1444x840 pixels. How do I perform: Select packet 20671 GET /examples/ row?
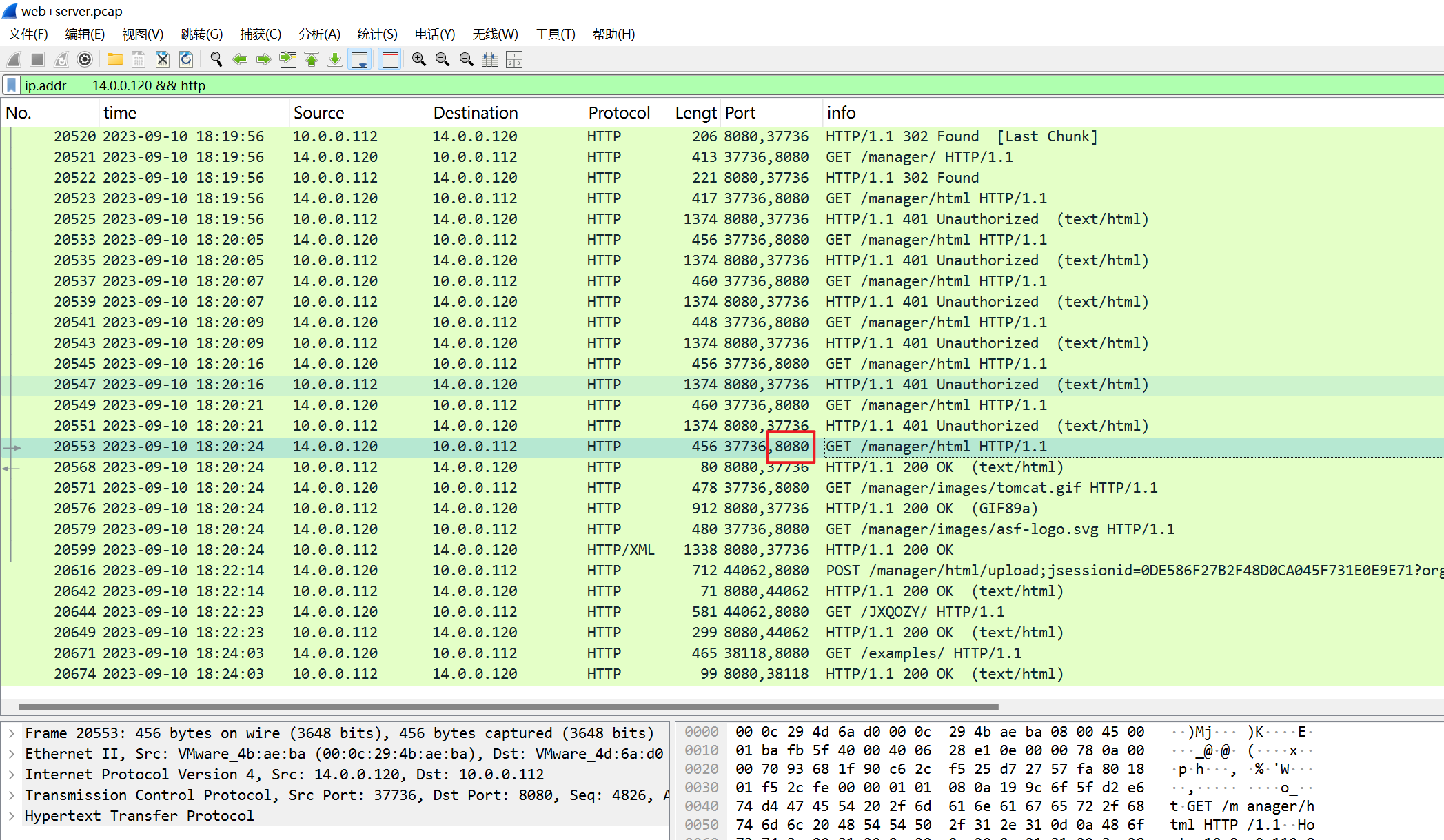(x=722, y=653)
